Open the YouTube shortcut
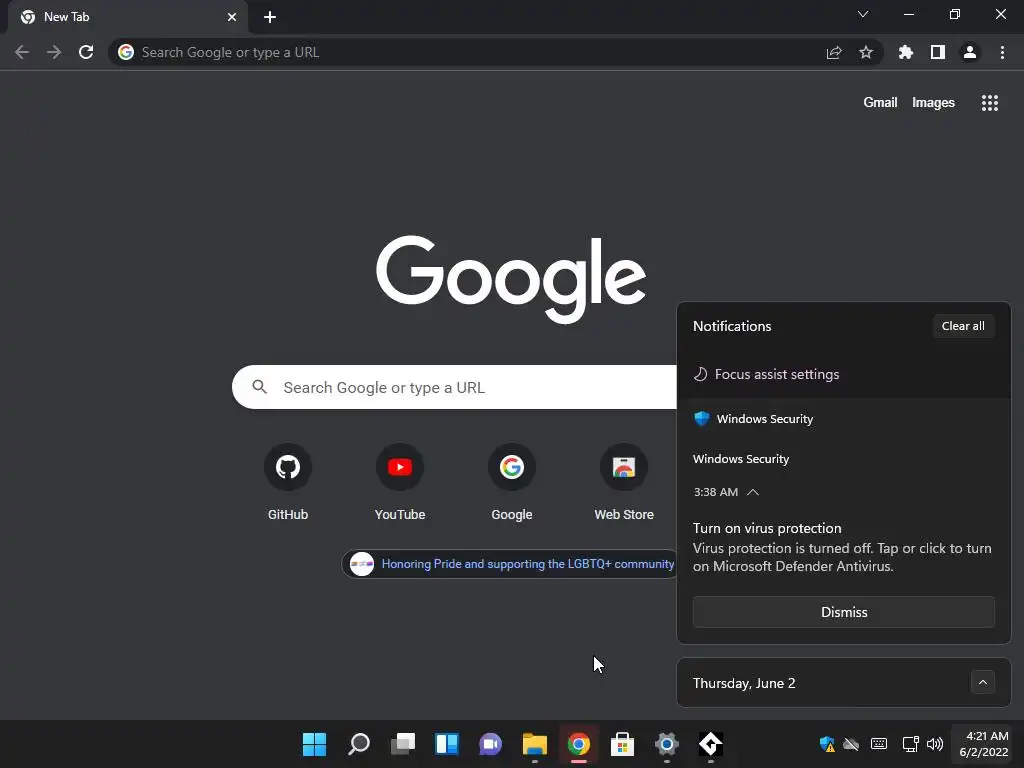The width and height of the screenshot is (1024, 768). tap(400, 483)
